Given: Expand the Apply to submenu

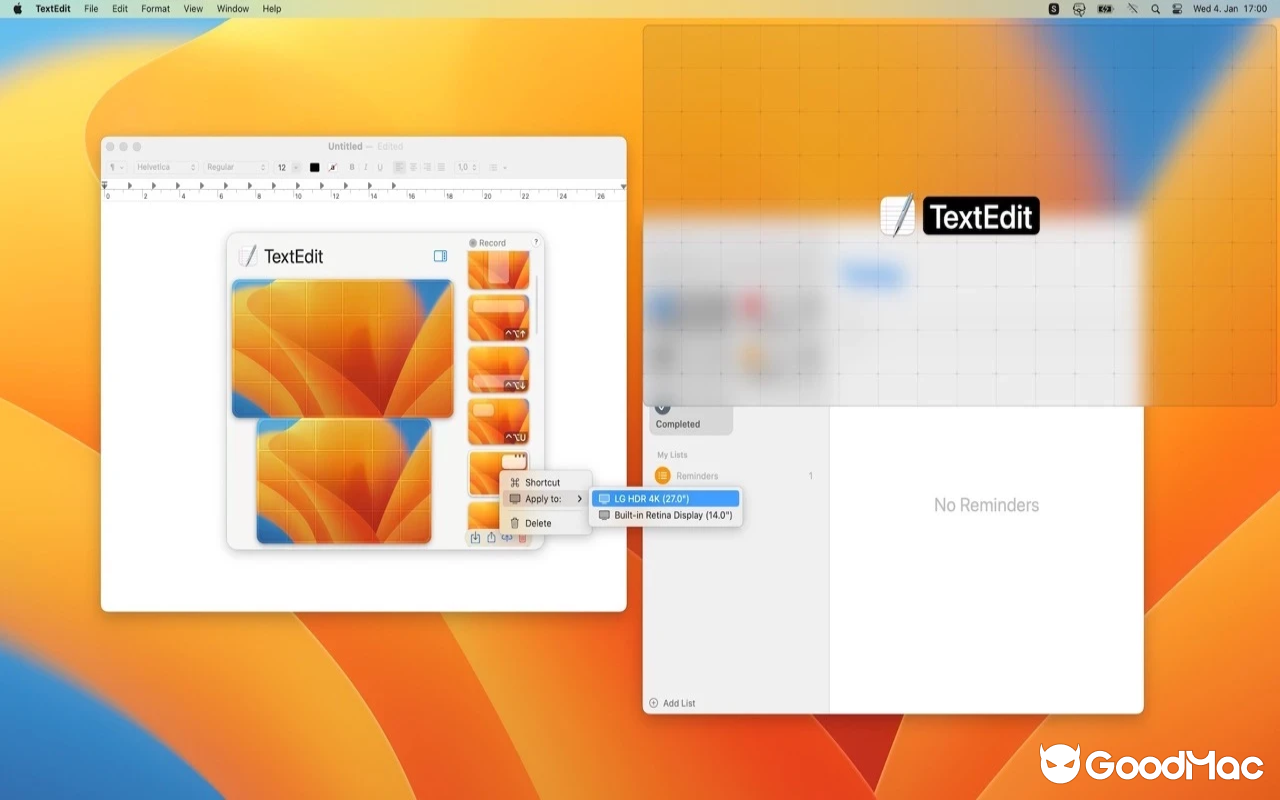Looking at the screenshot, I should pos(545,499).
